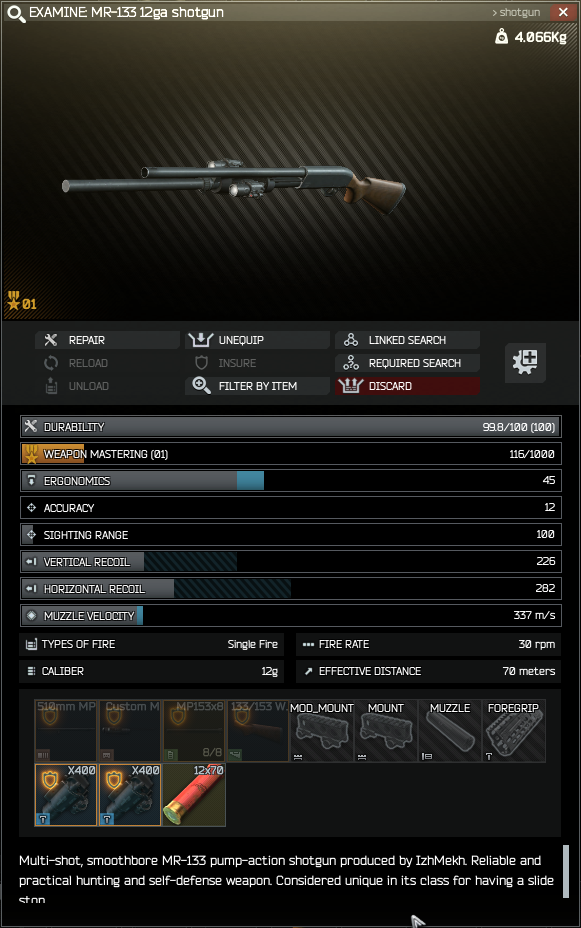Click the Unequip button
Screen dimensions: 581x928
(x=257, y=340)
